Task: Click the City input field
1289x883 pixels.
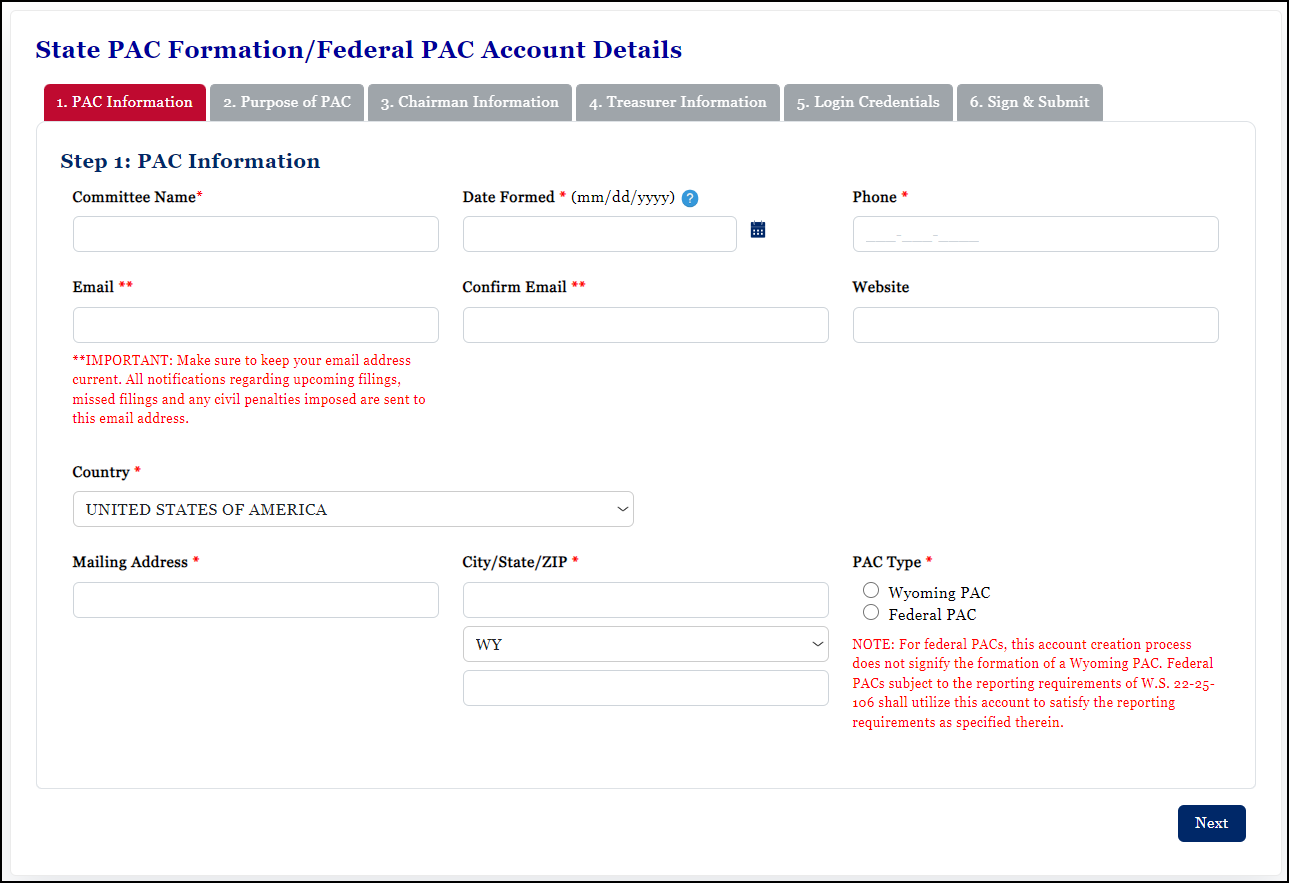Action: click(x=645, y=599)
